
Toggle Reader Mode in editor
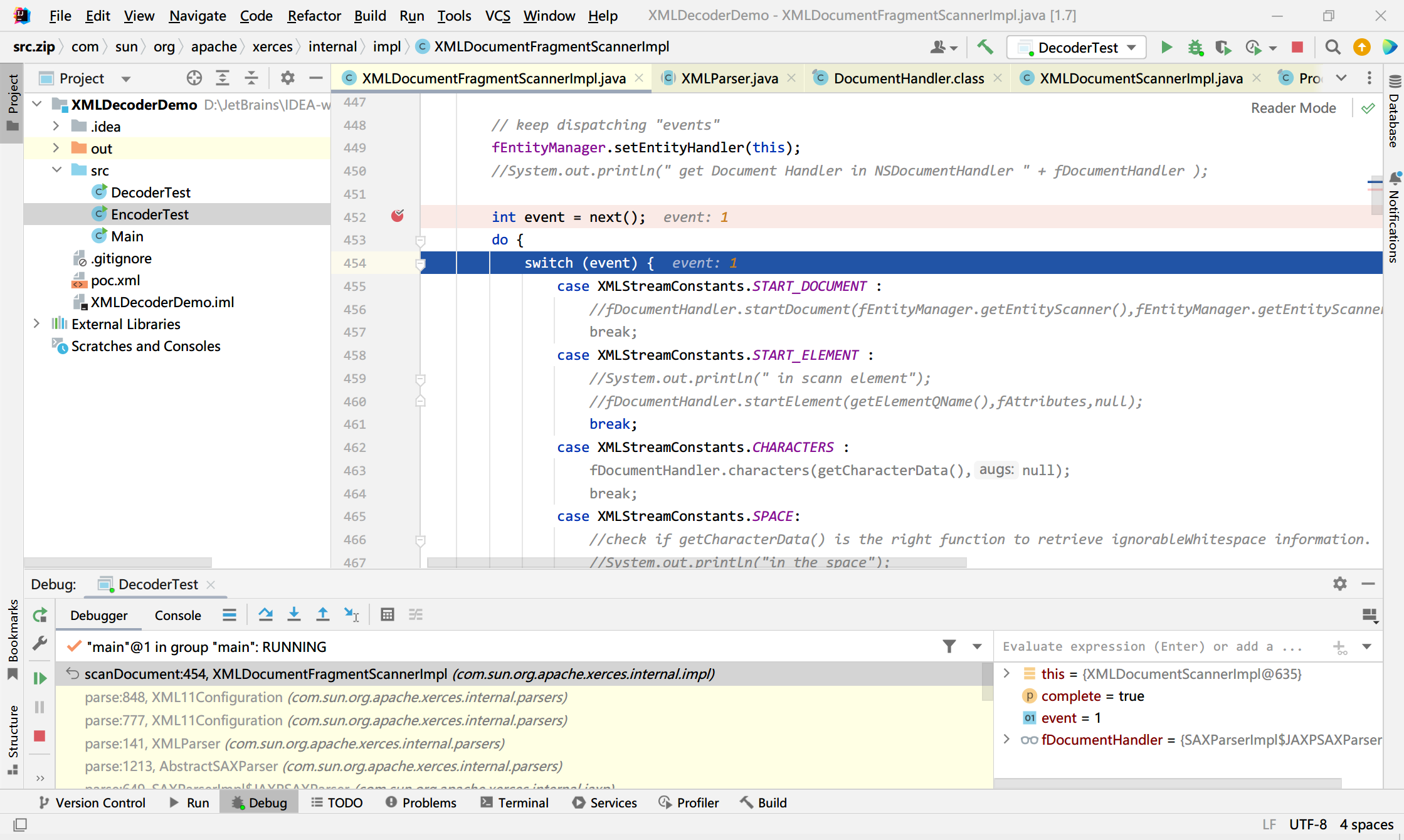1293,108
